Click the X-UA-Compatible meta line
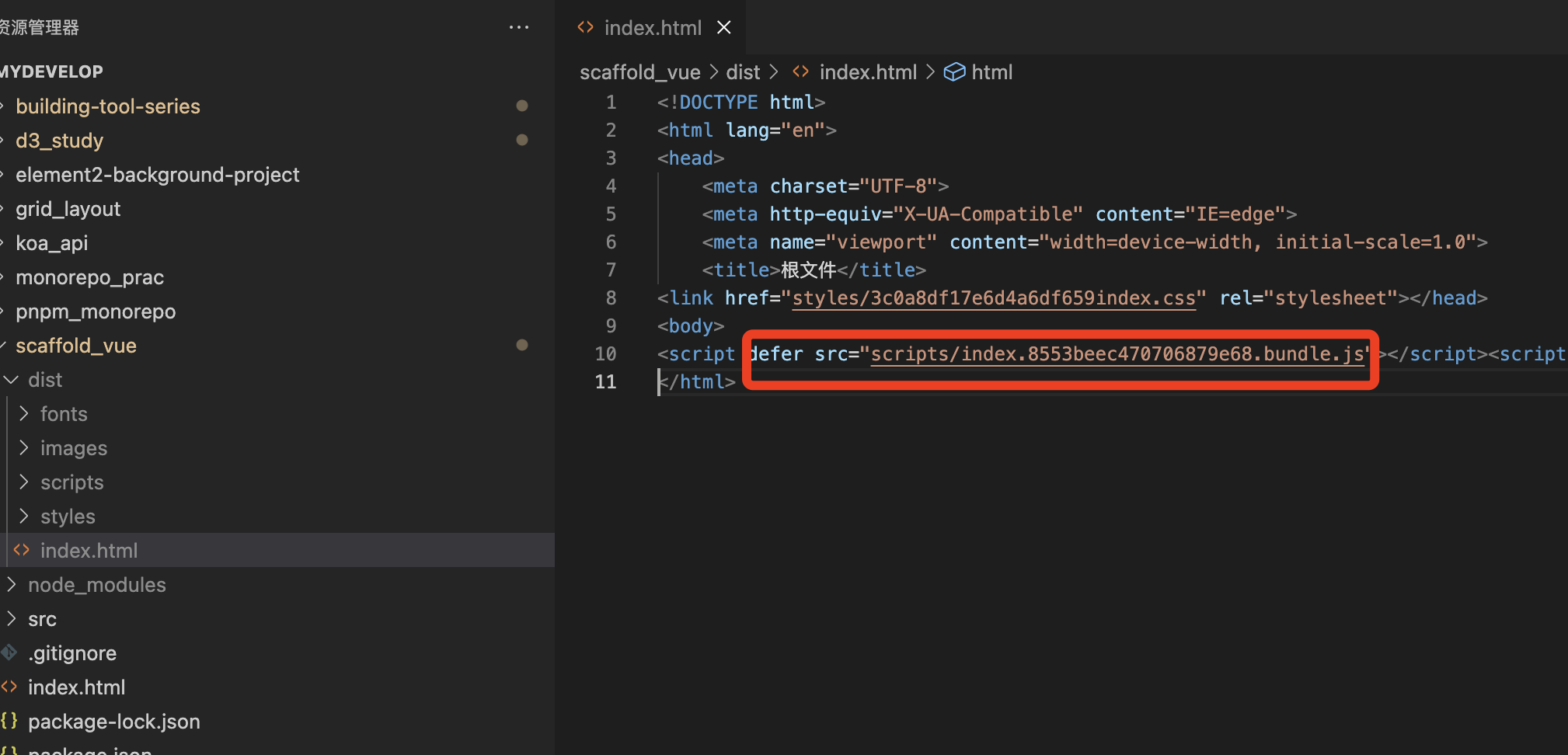 pos(999,214)
